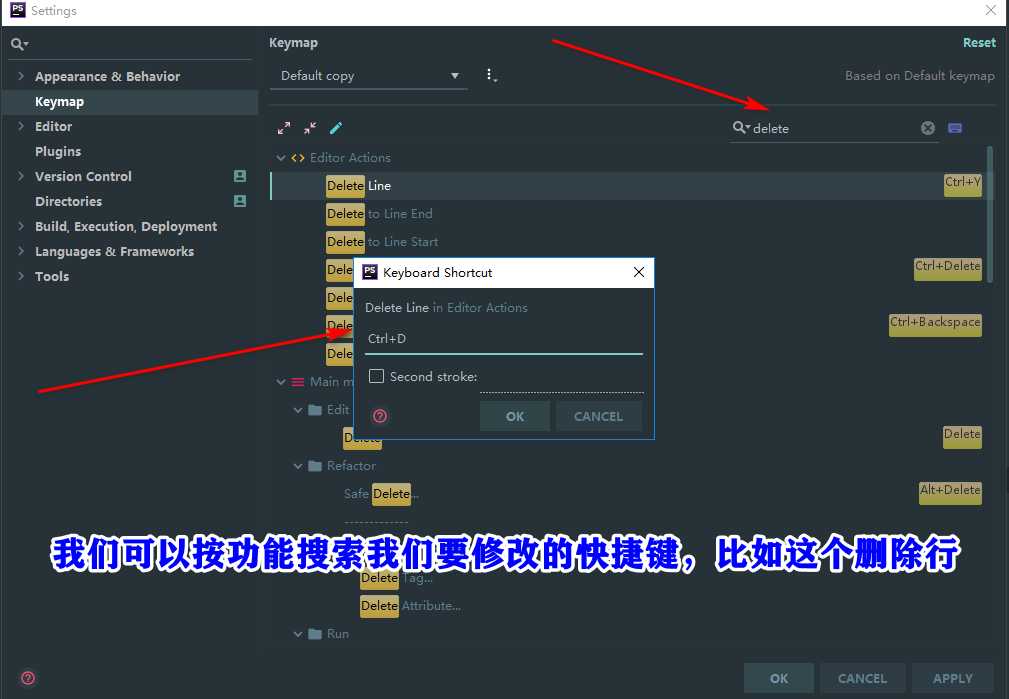Click the project-level icon beside Version Control
This screenshot has height=699, width=1009.
coord(239,176)
